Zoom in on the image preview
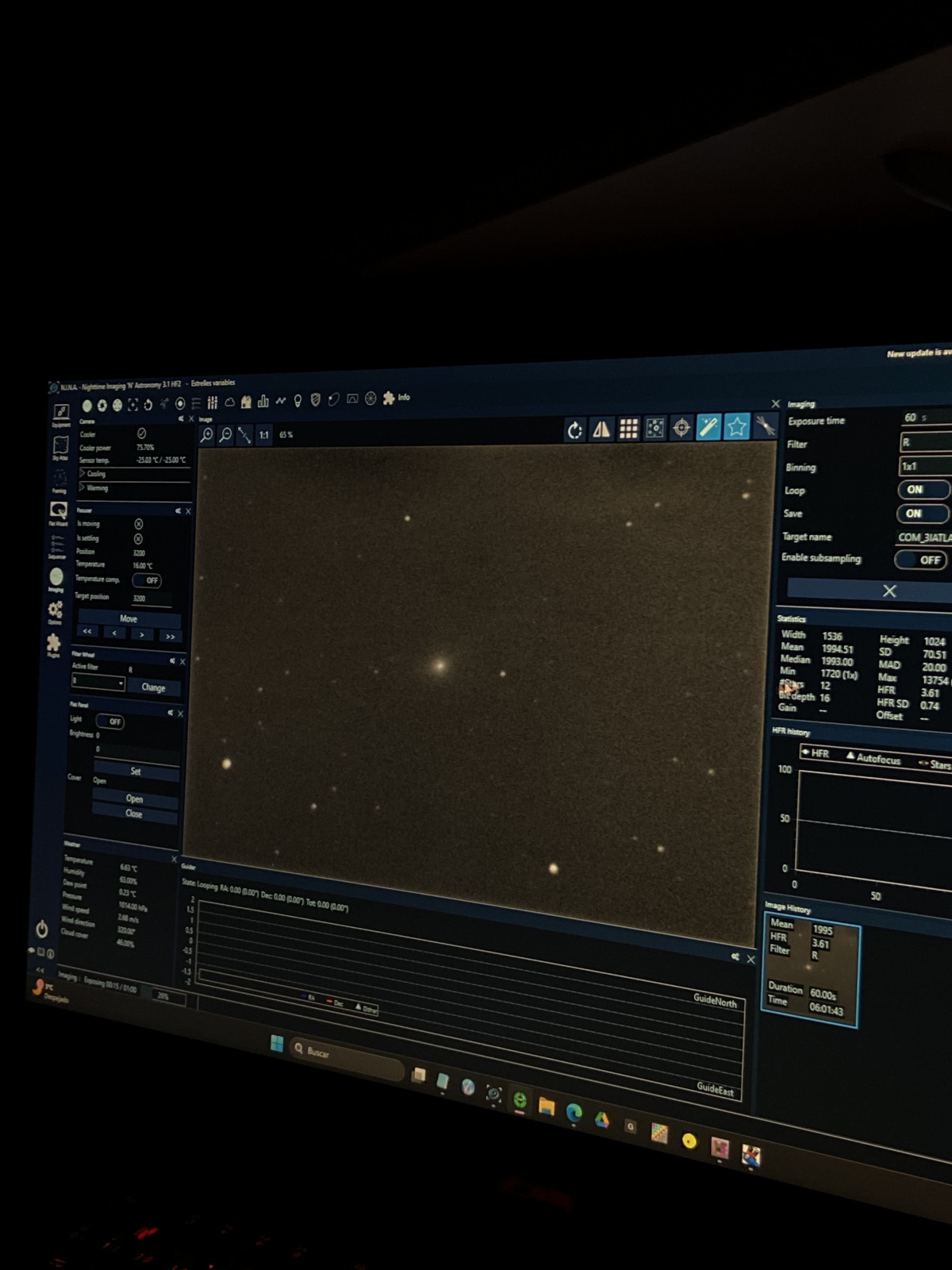The image size is (952, 1270). click(207, 435)
